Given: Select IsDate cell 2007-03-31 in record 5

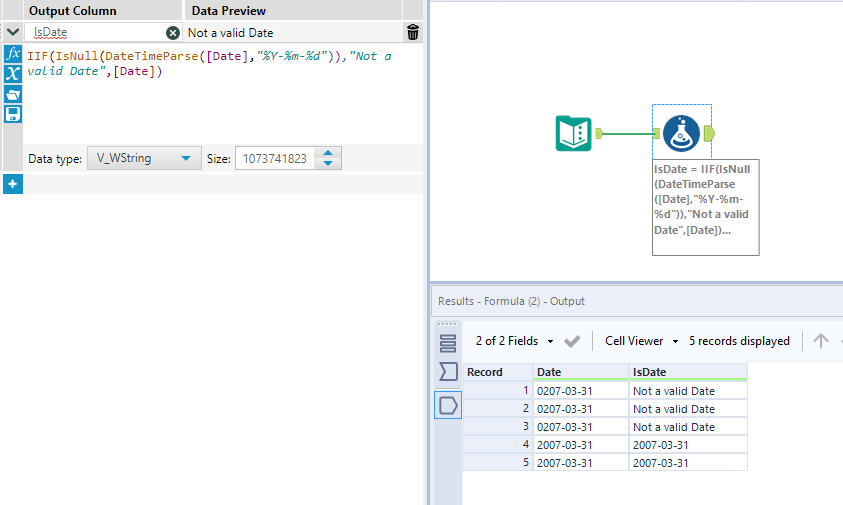Looking at the screenshot, I should pos(688,463).
